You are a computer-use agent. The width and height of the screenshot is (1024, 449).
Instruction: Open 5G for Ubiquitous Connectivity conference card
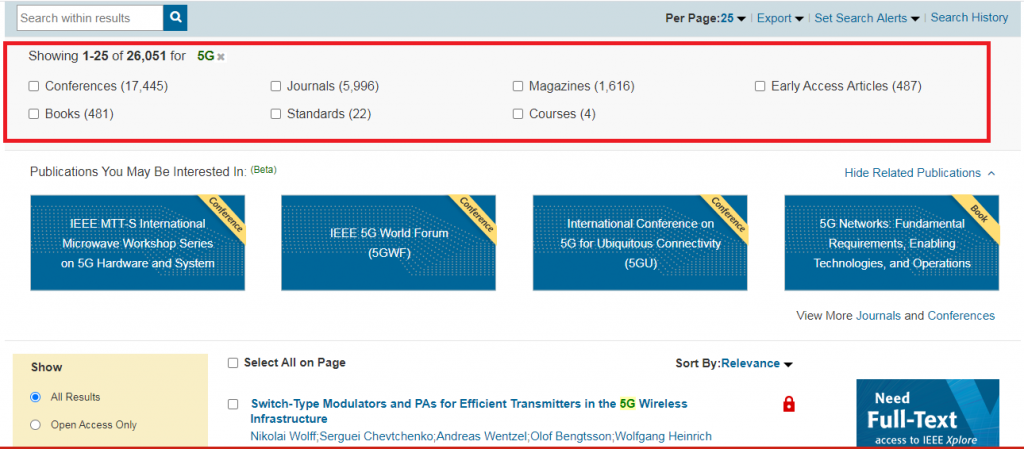click(640, 243)
